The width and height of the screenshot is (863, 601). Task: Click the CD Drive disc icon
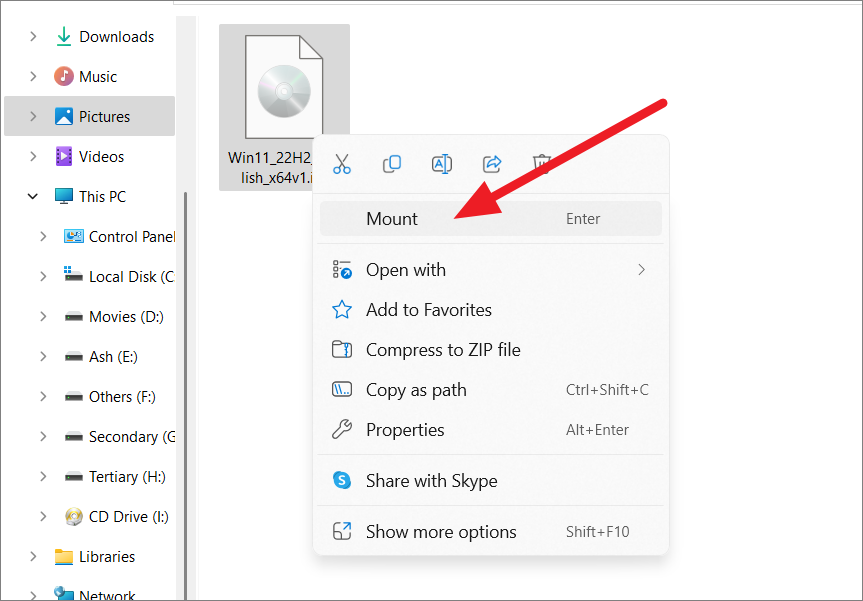[x=74, y=516]
